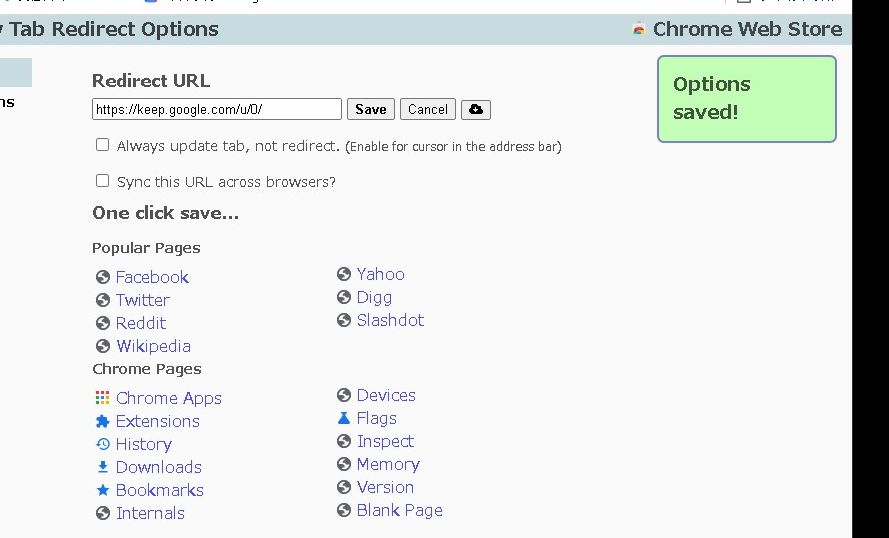Click the Downloads arrow icon
Viewport: 889px width, 538px height.
point(102,467)
